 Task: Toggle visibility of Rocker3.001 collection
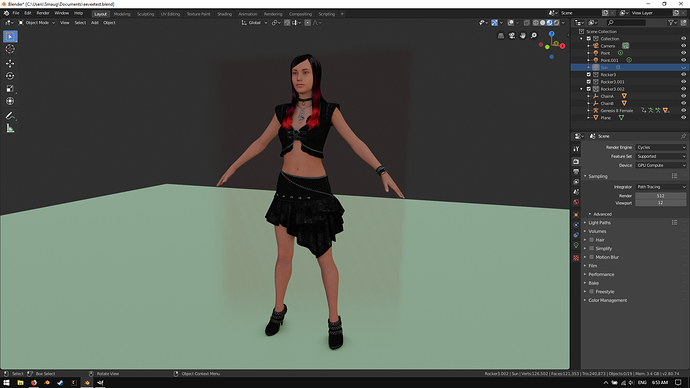click(683, 82)
